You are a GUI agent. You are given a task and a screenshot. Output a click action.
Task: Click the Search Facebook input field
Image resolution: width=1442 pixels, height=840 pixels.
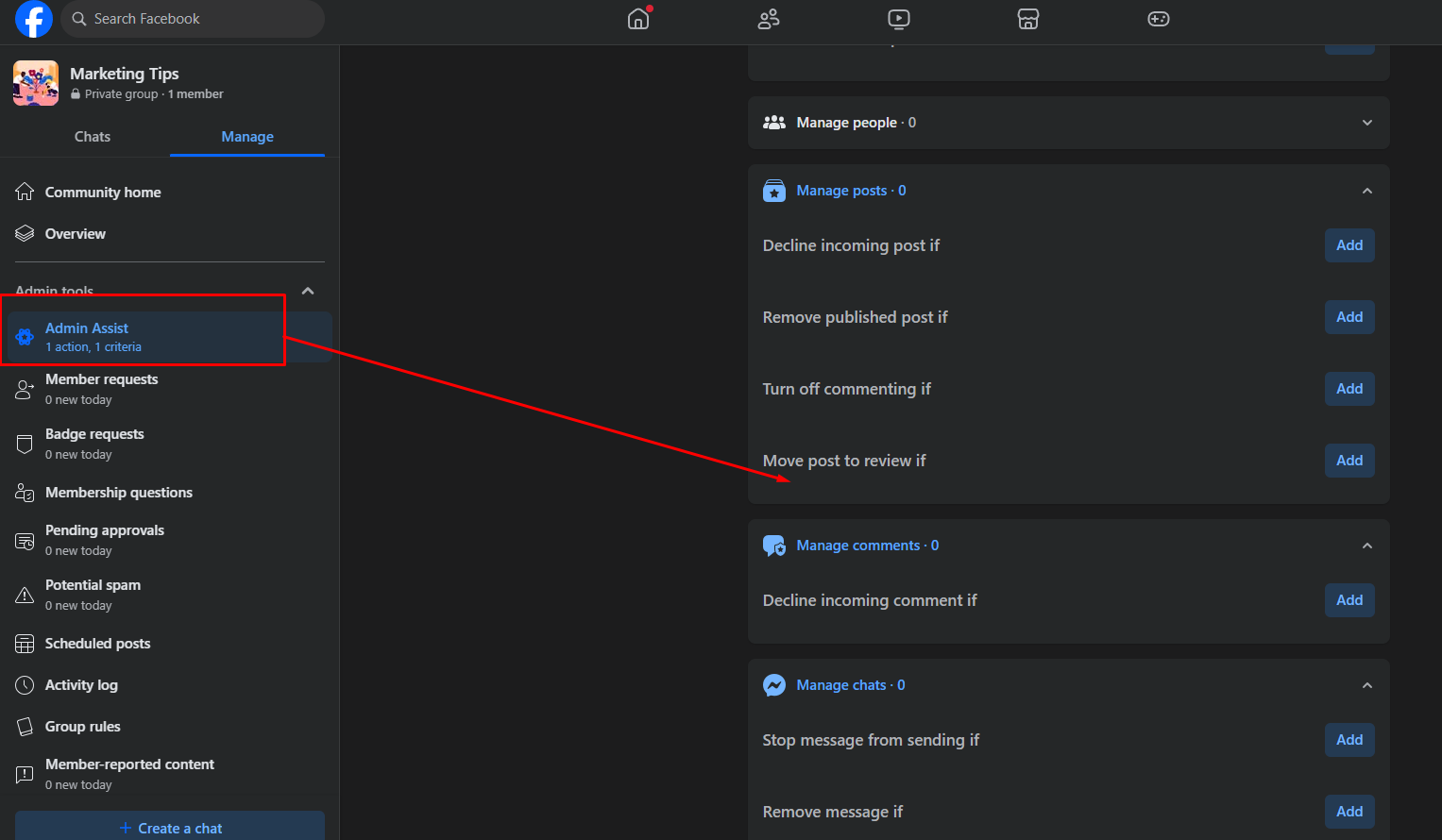pos(193,19)
